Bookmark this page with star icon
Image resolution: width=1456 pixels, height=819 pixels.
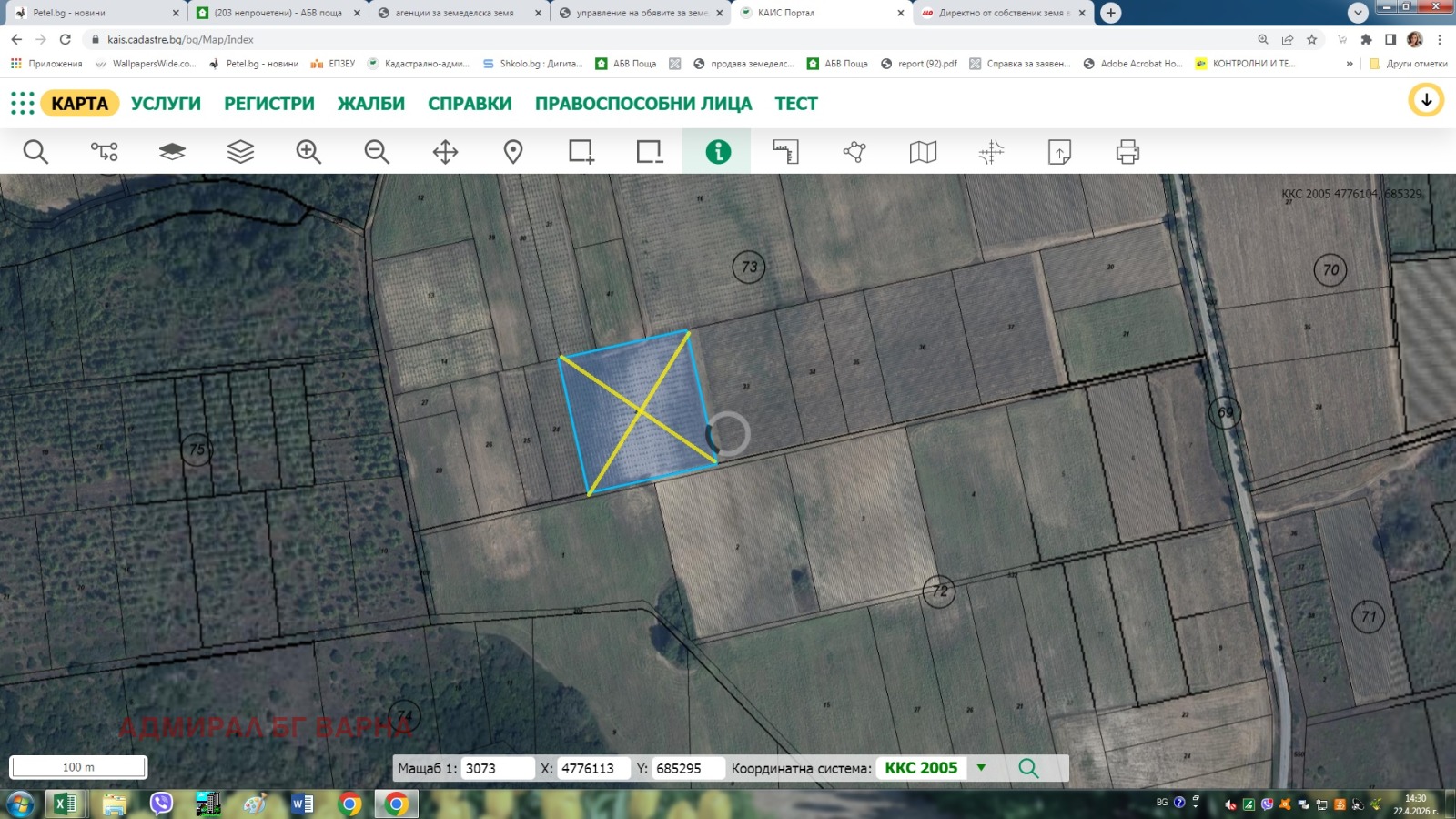pos(1311,39)
